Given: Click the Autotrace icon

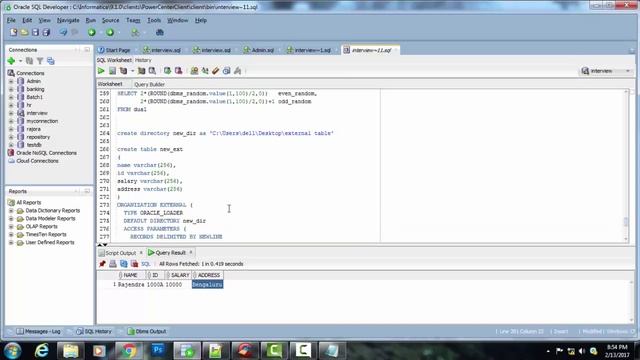Looking at the screenshot, I should click(141, 71).
